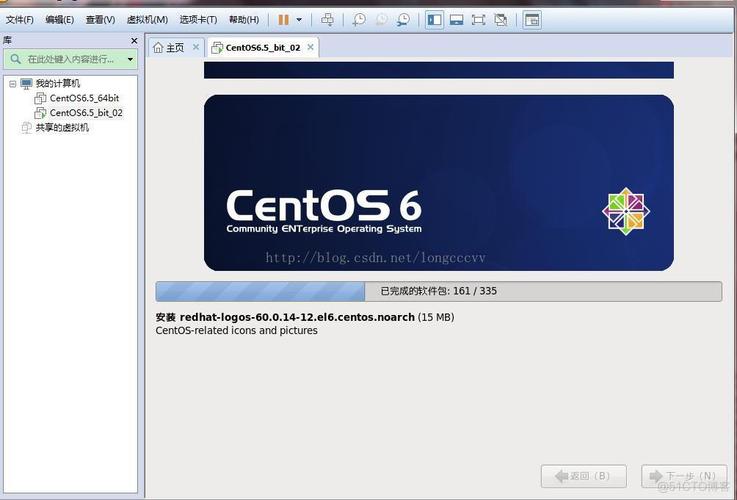737x500 pixels.
Task: Switch to the 主页 tab
Action: click(175, 47)
